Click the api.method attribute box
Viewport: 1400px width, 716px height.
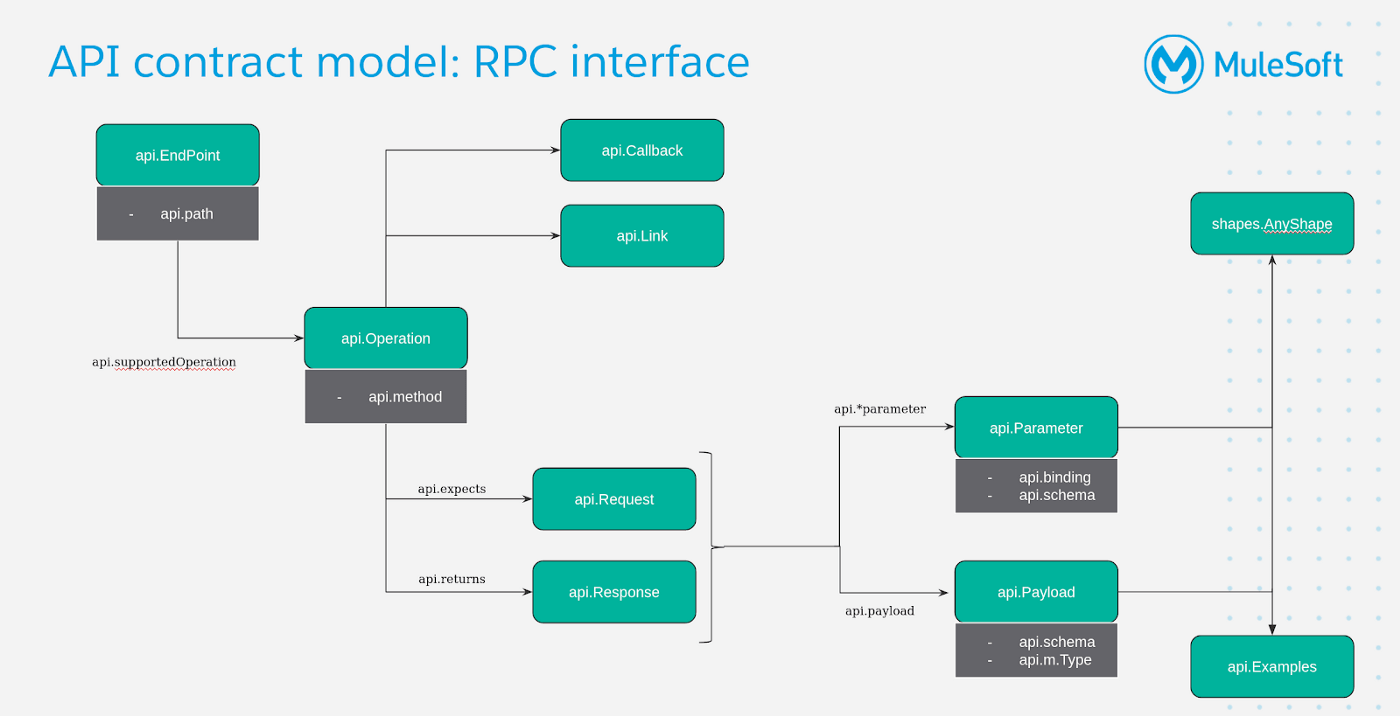point(385,396)
